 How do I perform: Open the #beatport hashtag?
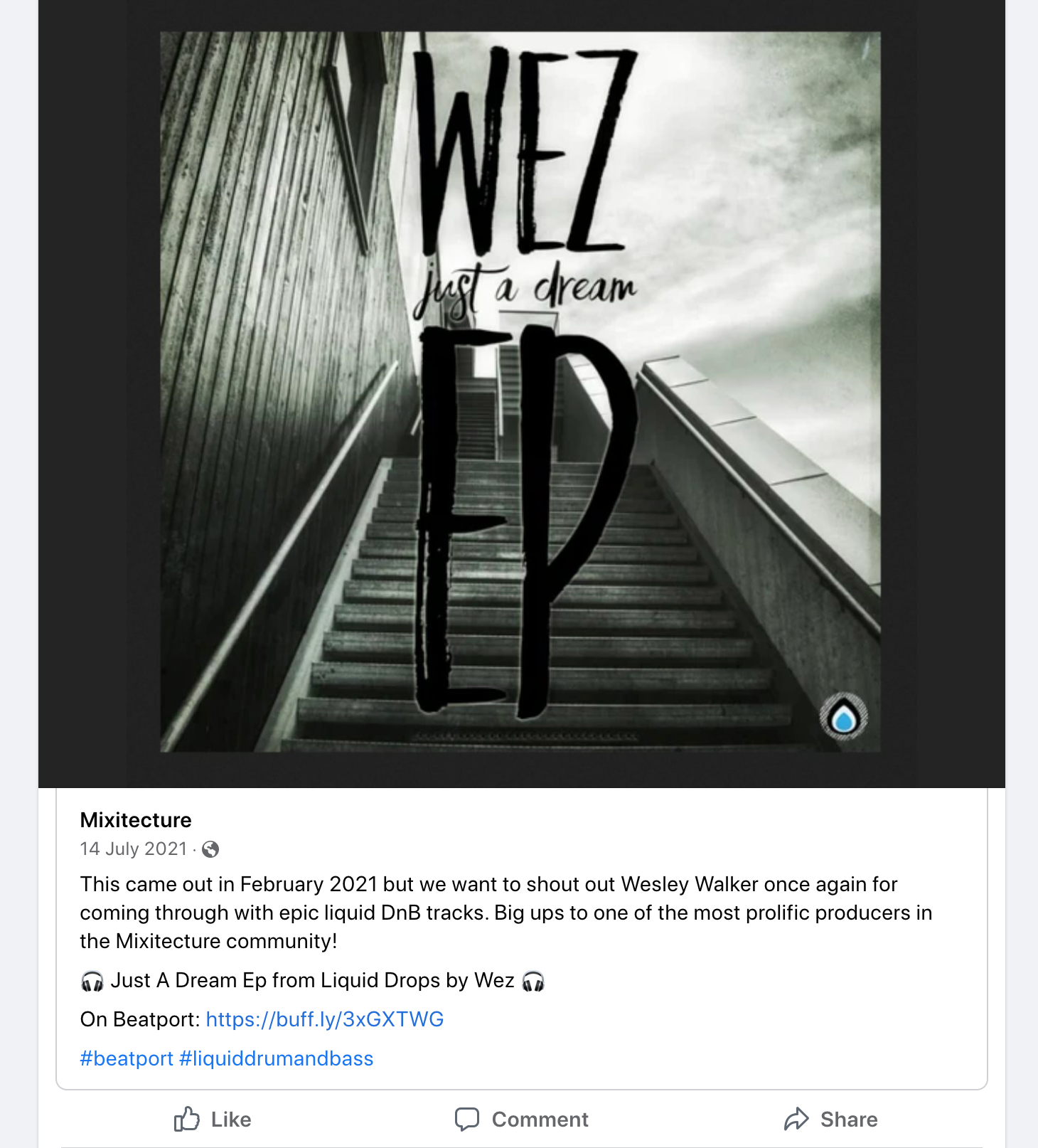127,1058
